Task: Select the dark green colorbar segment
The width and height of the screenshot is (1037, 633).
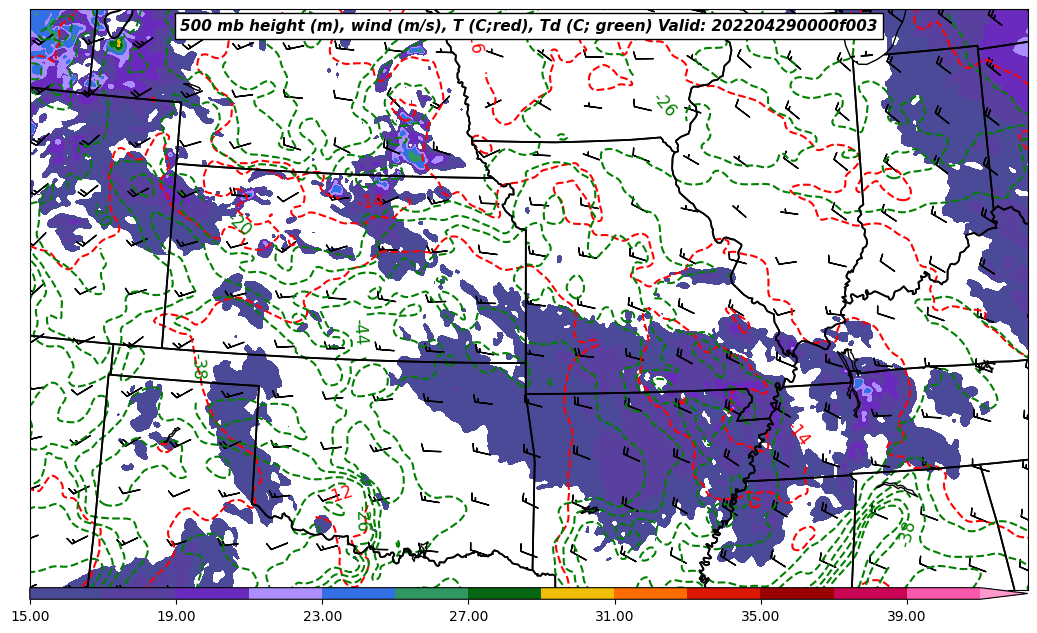Action: click(x=504, y=593)
